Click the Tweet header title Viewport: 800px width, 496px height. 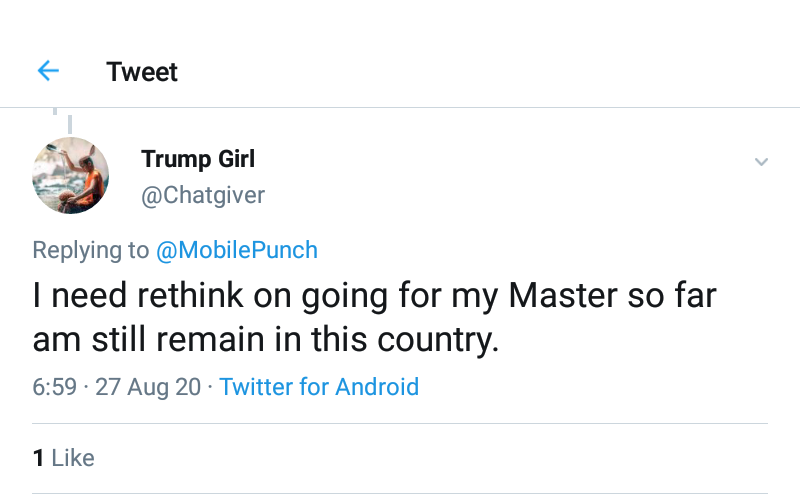click(142, 72)
